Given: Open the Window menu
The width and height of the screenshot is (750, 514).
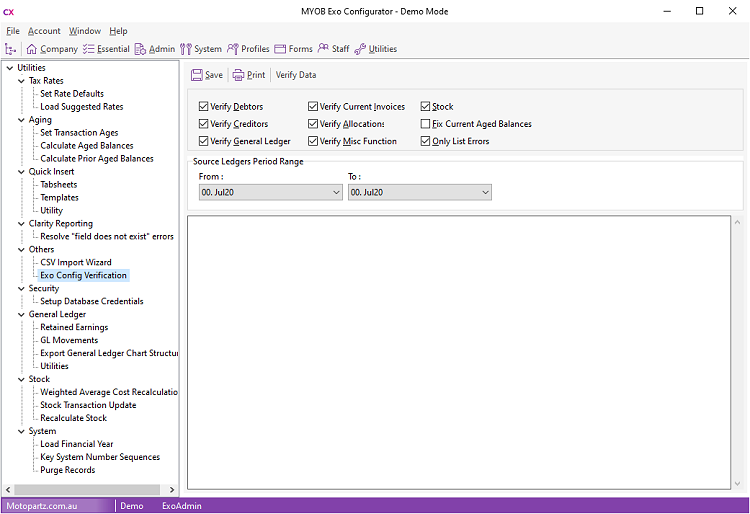Looking at the screenshot, I should 85,31.
